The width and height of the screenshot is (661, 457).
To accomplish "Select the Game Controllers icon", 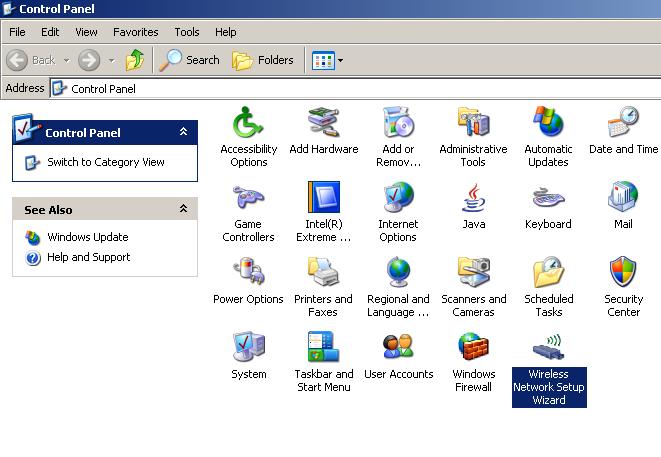I will tap(248, 197).
